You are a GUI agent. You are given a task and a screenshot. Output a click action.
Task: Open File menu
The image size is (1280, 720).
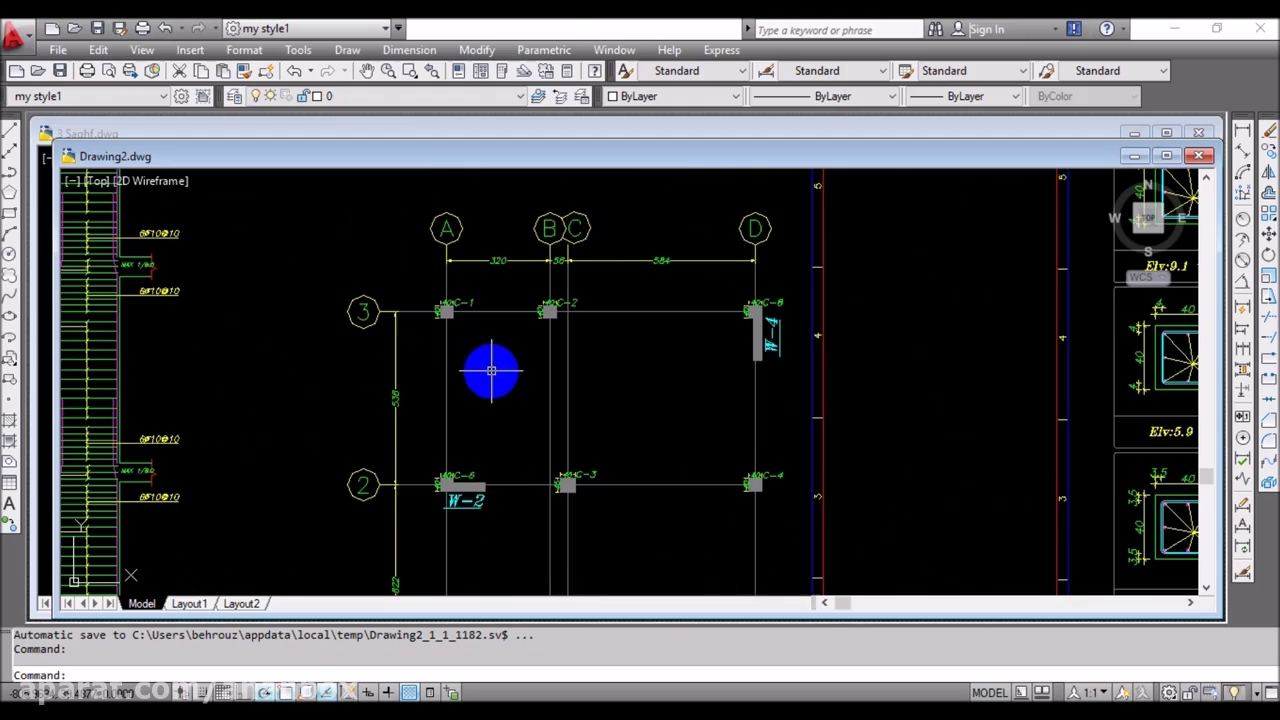pos(58,50)
